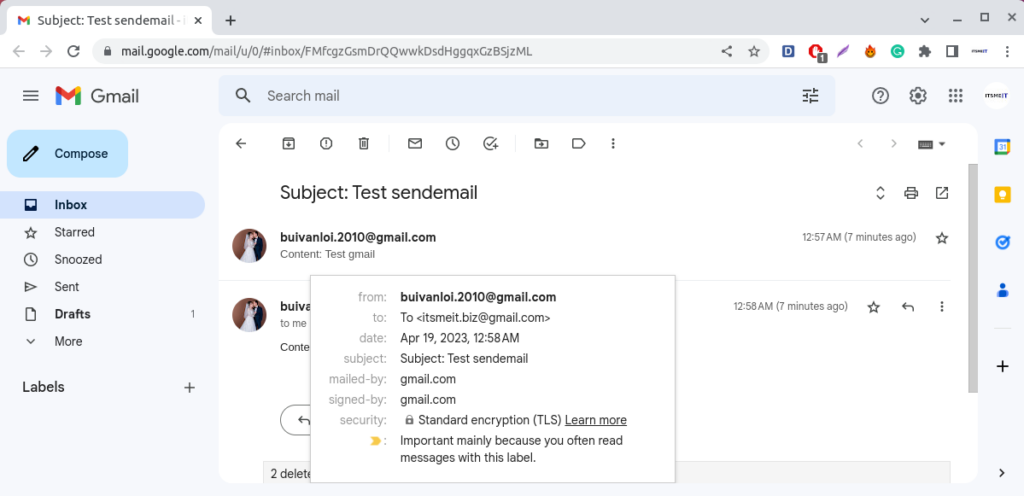Viewport: 1024px width, 496px height.
Task: Open conversation in new window
Action: (x=942, y=193)
